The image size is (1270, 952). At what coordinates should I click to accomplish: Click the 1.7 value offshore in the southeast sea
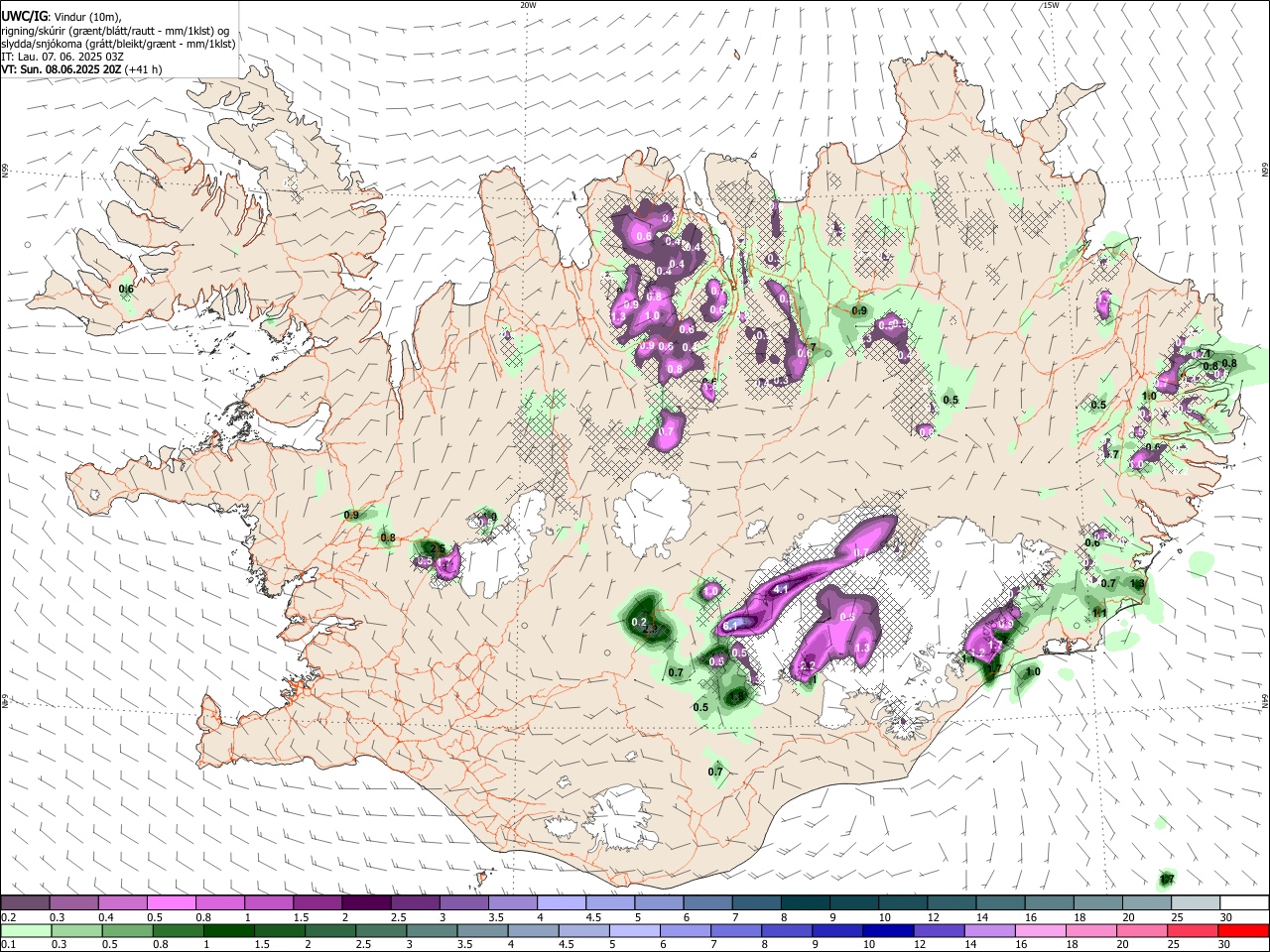1168,880
